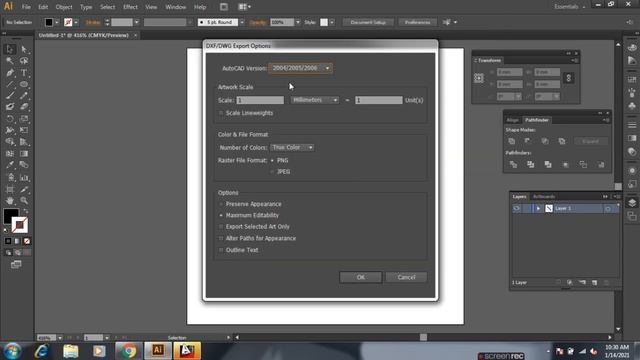Image resolution: width=640 pixels, height=360 pixels.
Task: Open the AutoCAD Version dropdown
Action: (x=300, y=68)
